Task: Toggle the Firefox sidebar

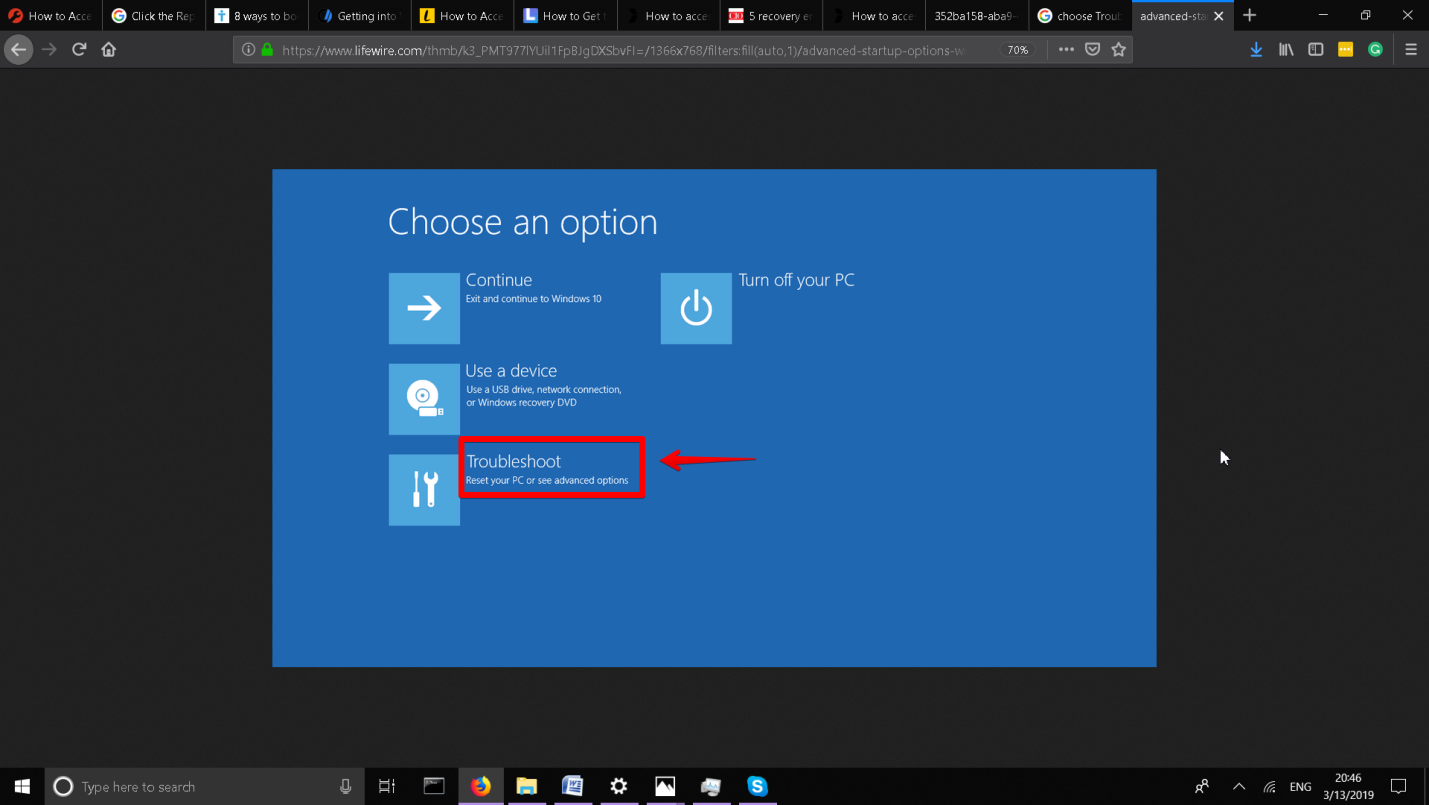Action: 1315,49
